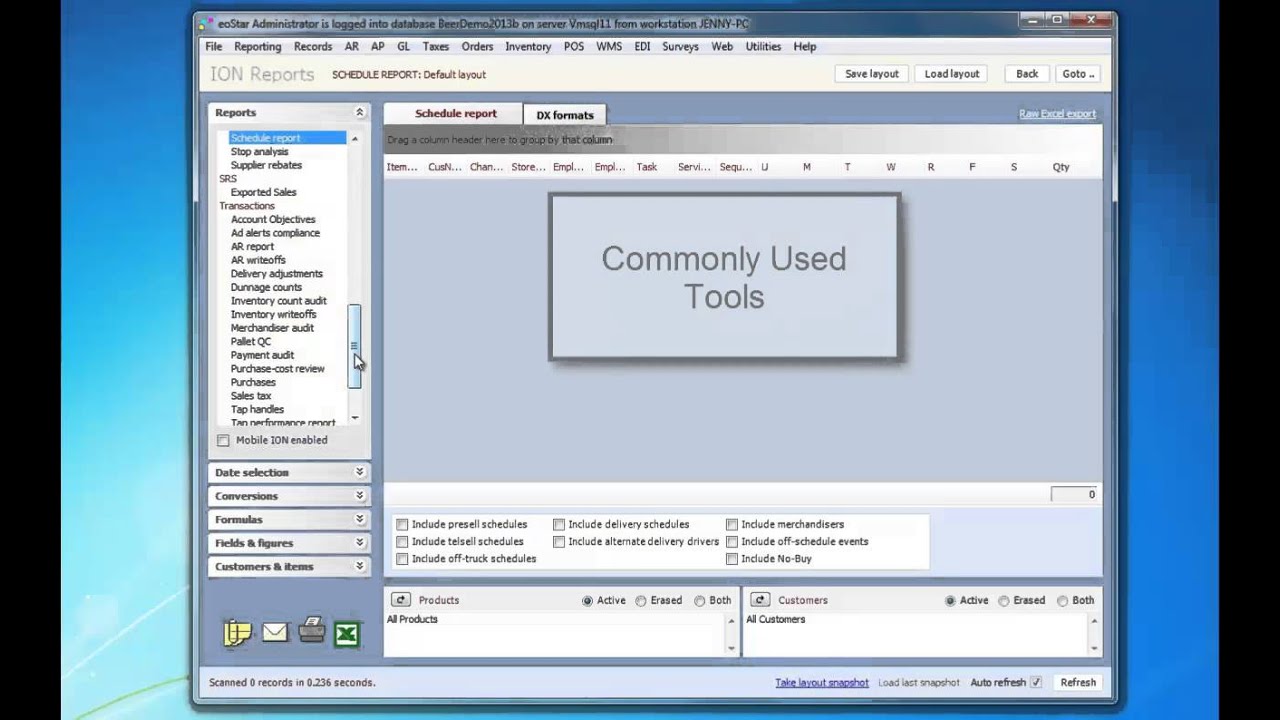Screen dimensions: 1280x720
Task: Switch to the DX formats tab
Action: [x=565, y=115]
